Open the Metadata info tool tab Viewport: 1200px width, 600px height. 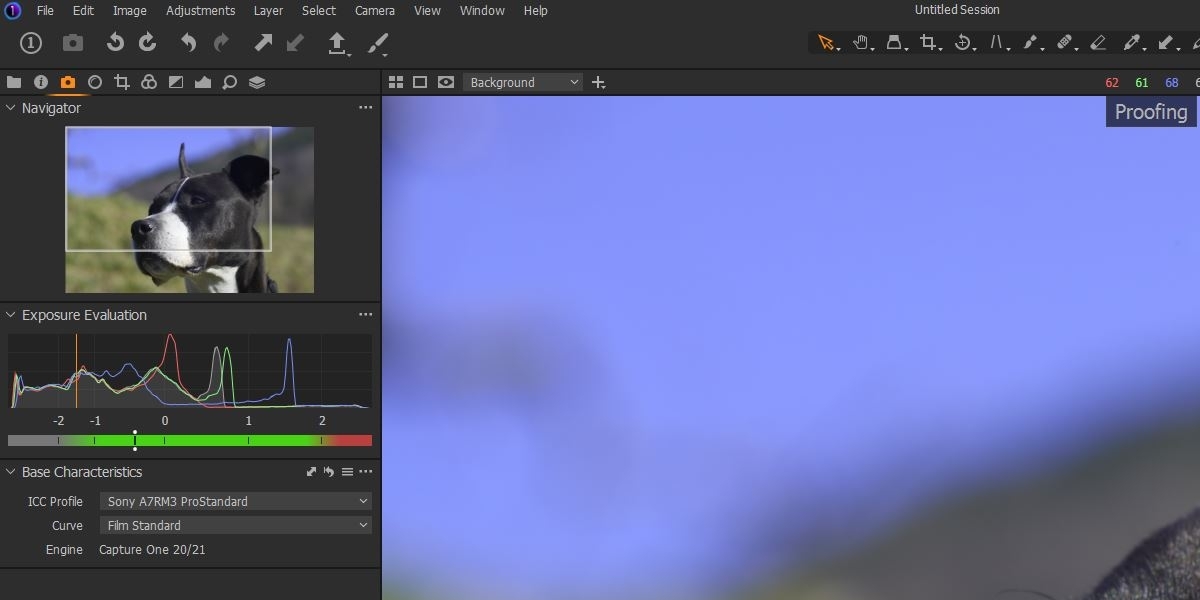coord(41,82)
